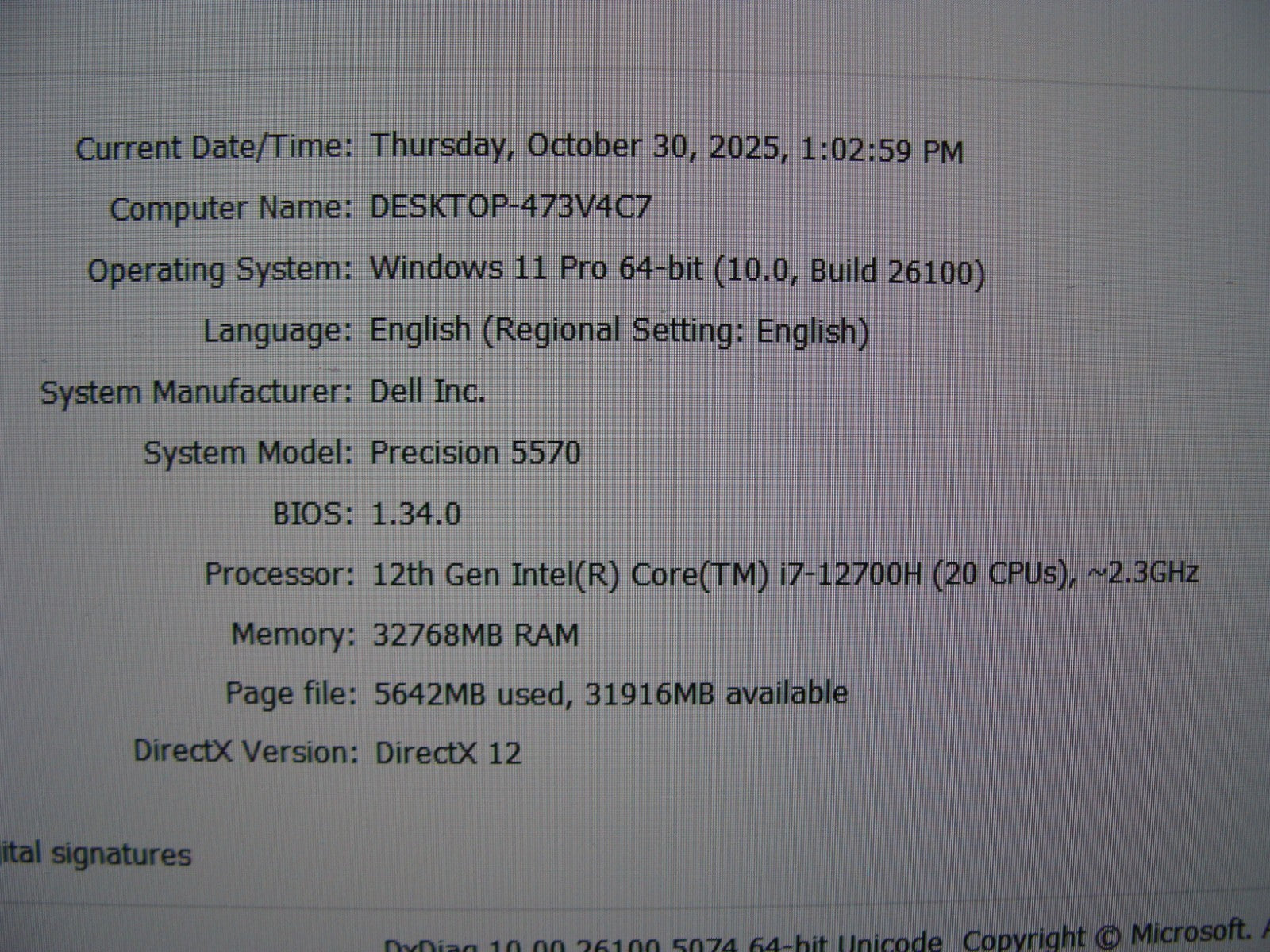Select the computer name DESKTOP-473V4C7
This screenshot has height=952, width=1270.
pyautogui.click(x=510, y=208)
